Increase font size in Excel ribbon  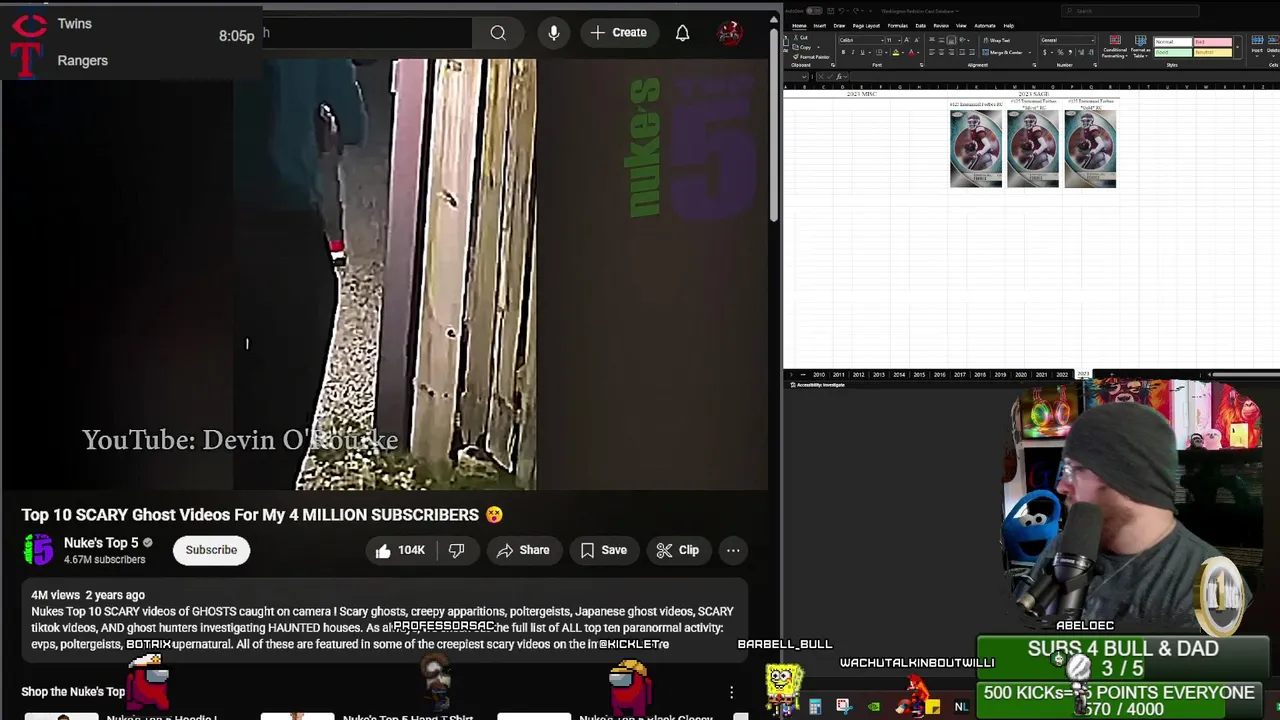(907, 40)
